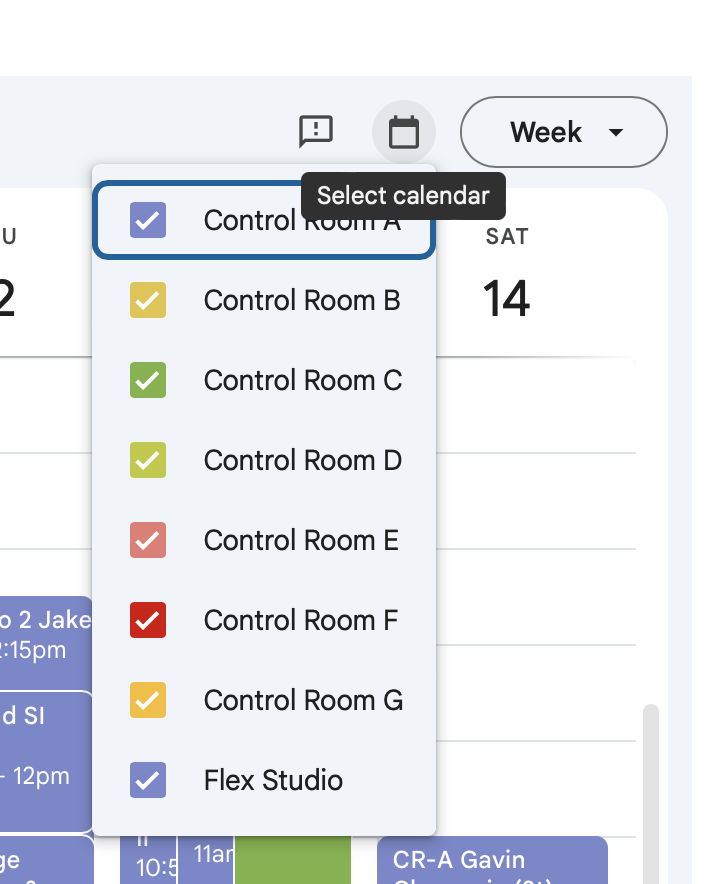This screenshot has width=710, height=884.
Task: Toggle the Control Room E checkbox
Action: [x=147, y=540]
